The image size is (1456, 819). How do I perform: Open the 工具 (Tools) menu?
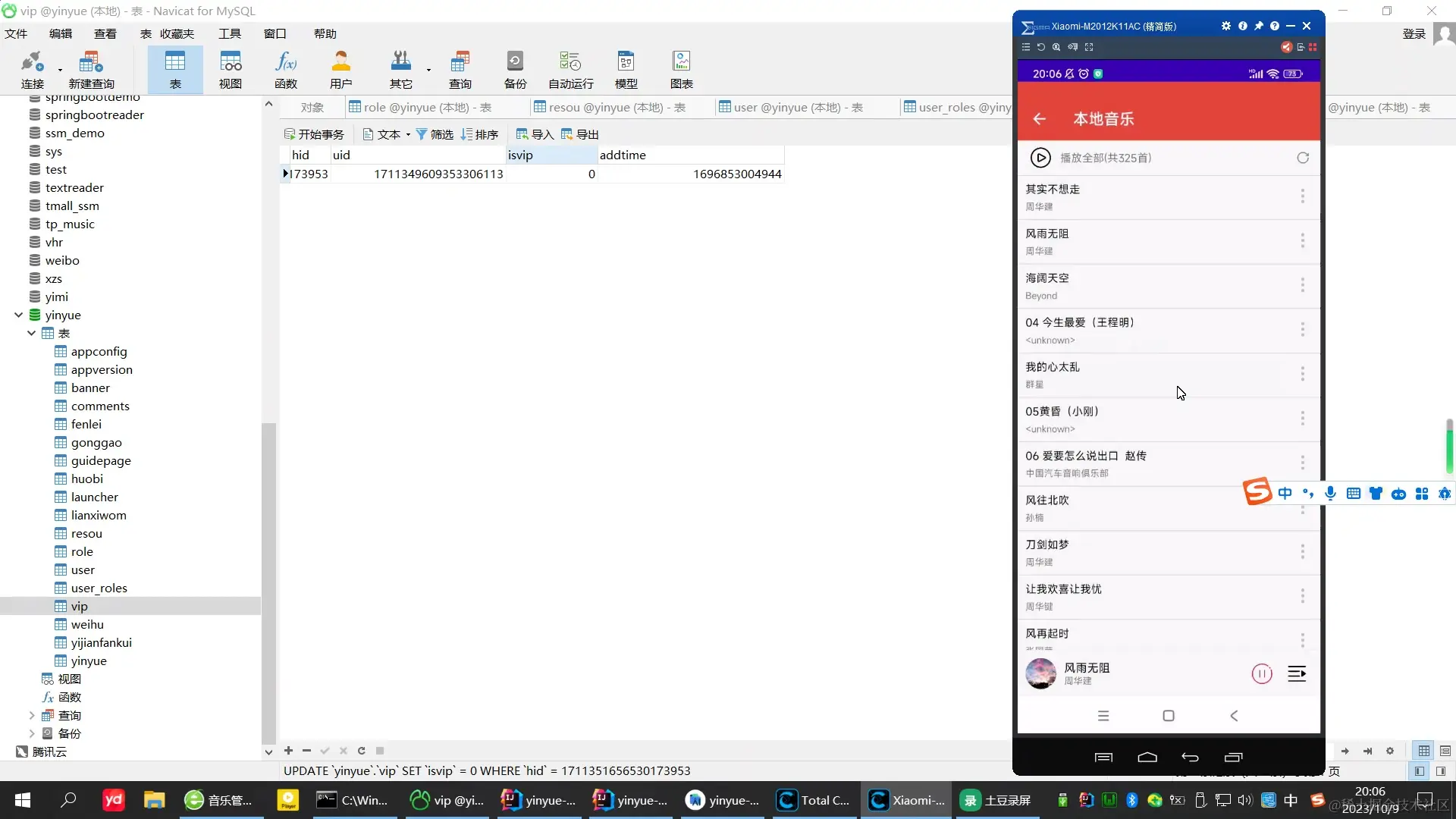[x=229, y=33]
